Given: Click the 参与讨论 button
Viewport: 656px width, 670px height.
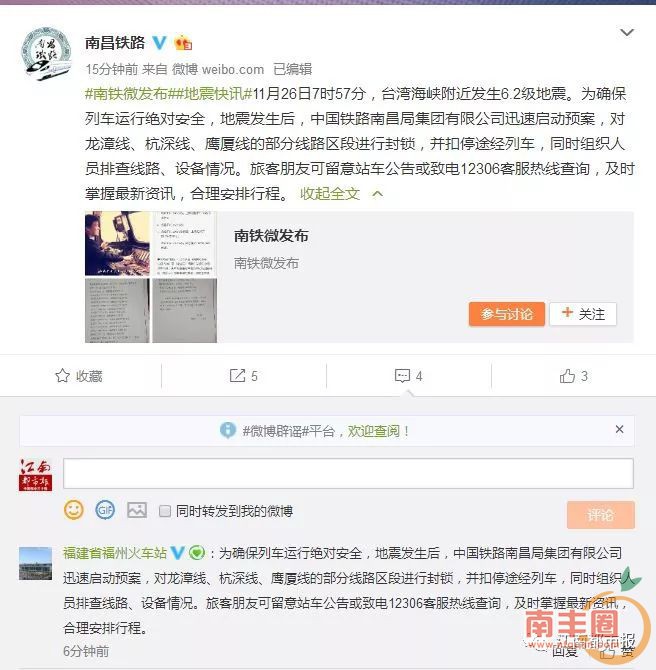Looking at the screenshot, I should point(506,314).
